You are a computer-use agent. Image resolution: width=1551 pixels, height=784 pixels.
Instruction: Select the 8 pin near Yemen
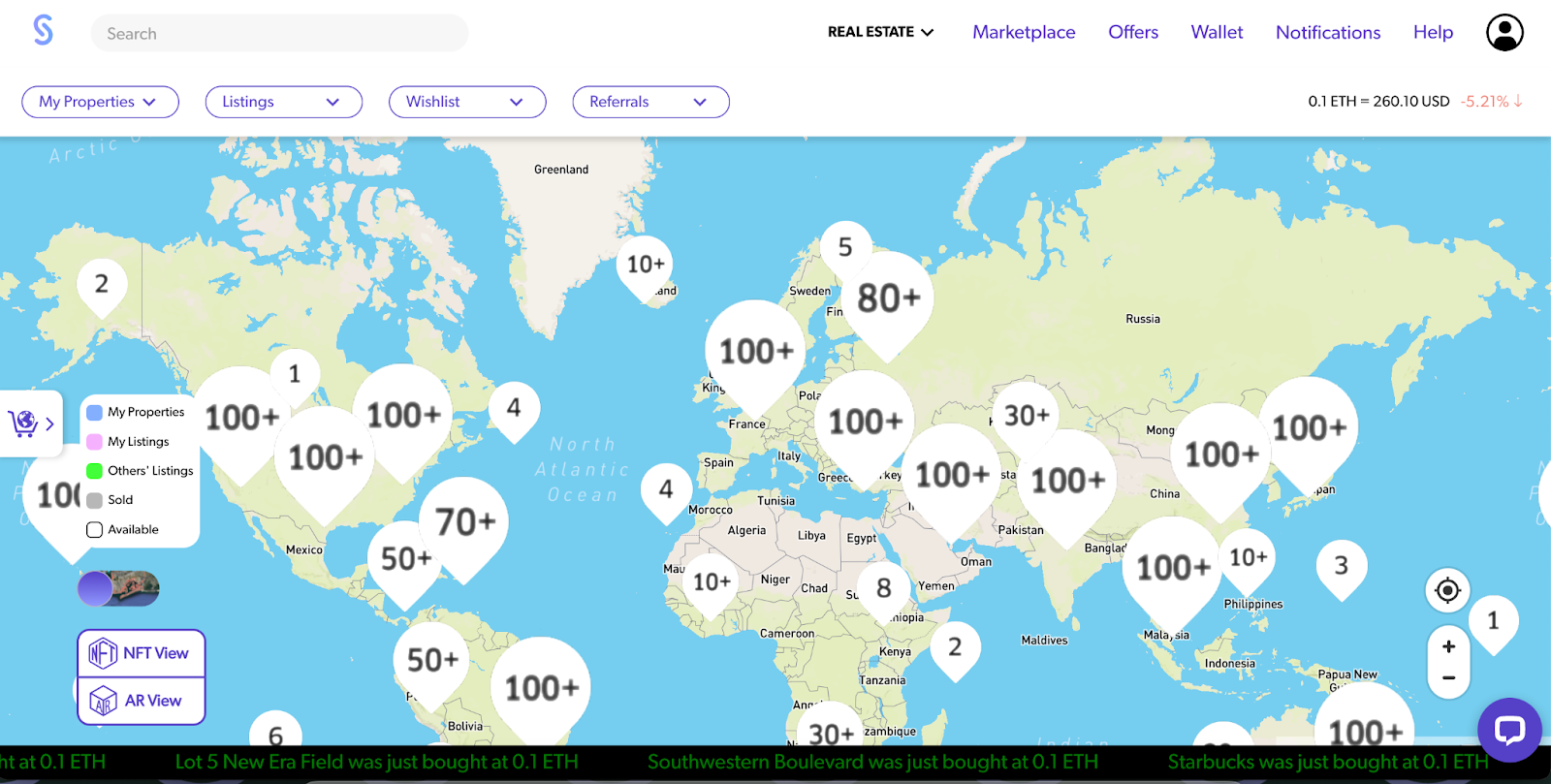click(x=884, y=591)
